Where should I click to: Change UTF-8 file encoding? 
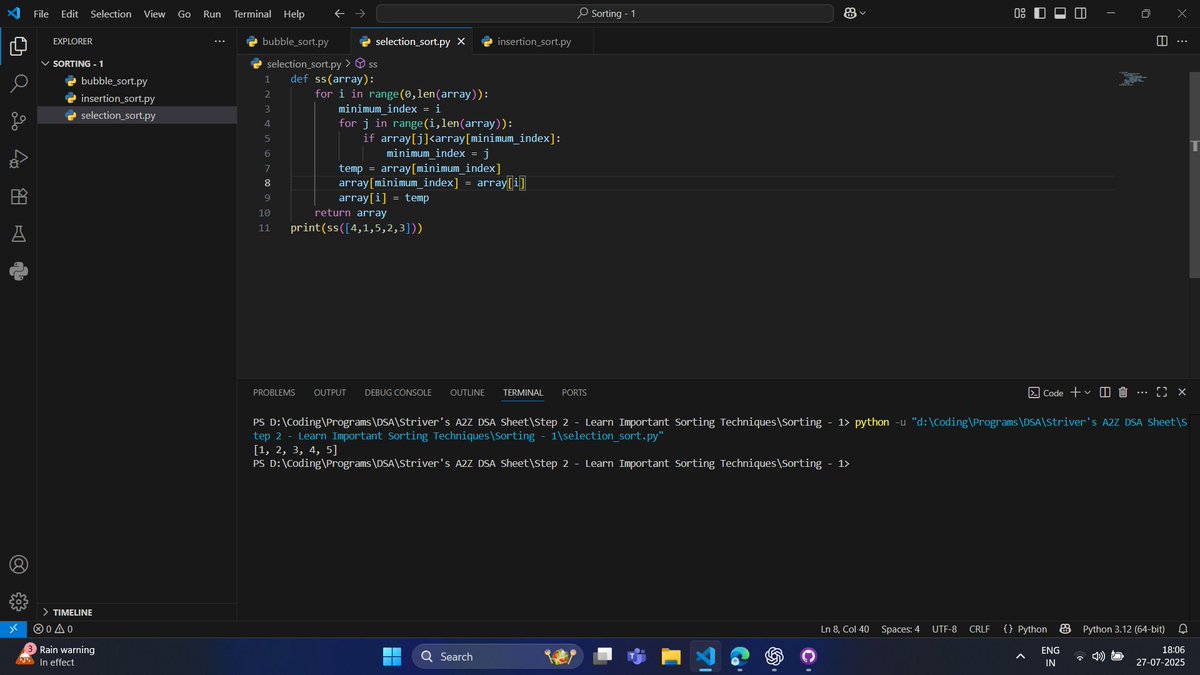[944, 629]
